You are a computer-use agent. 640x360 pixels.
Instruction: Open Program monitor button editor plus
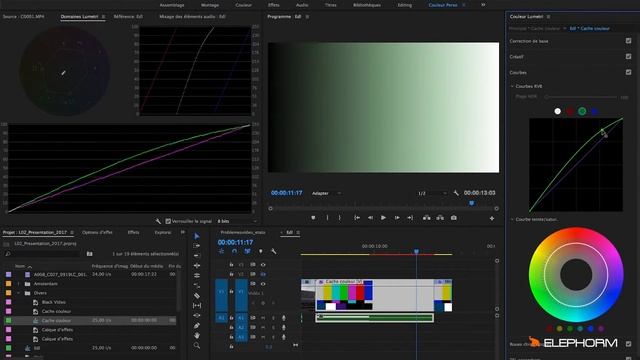pyautogui.click(x=492, y=218)
